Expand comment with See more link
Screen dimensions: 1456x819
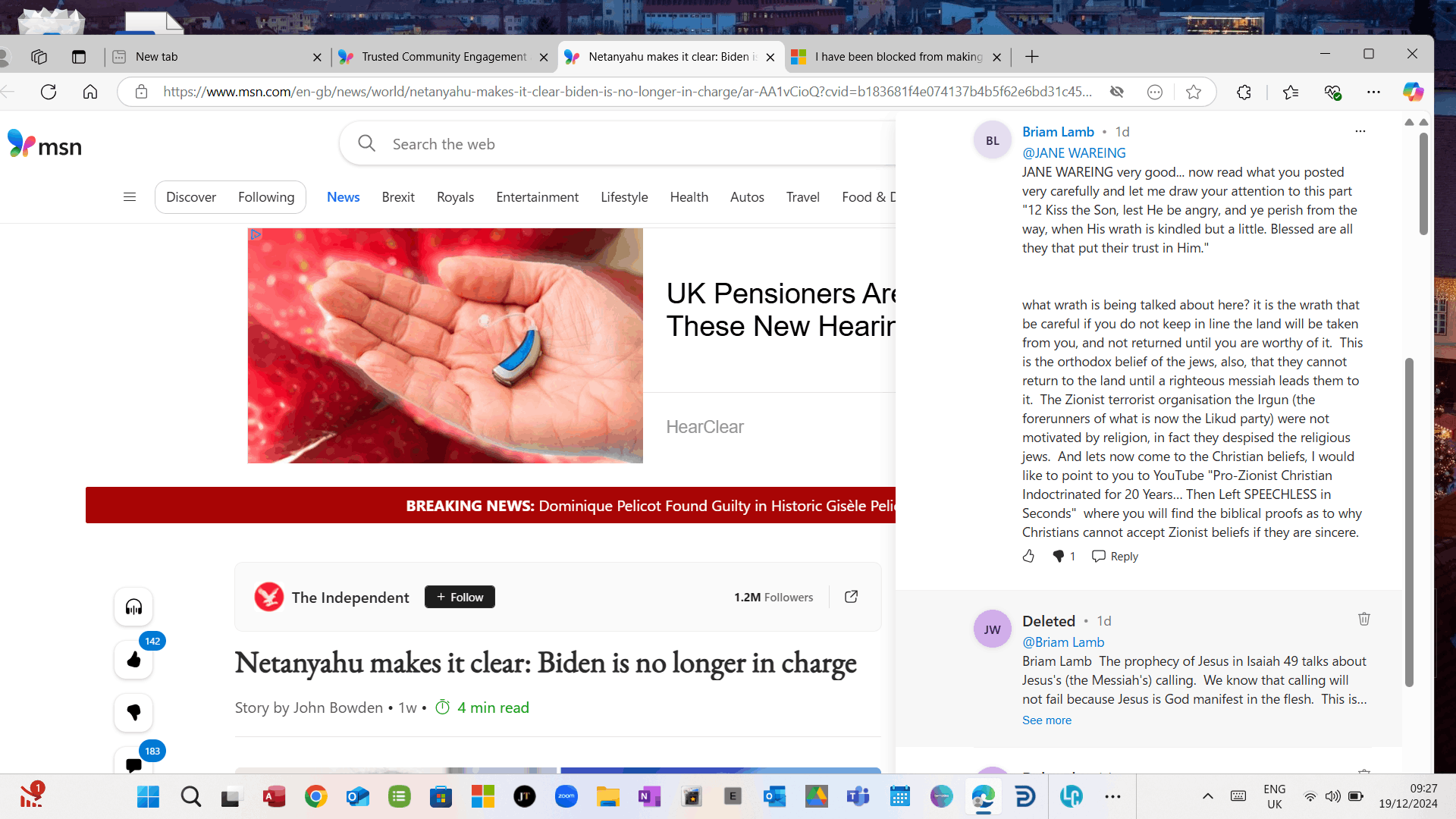(x=1046, y=720)
